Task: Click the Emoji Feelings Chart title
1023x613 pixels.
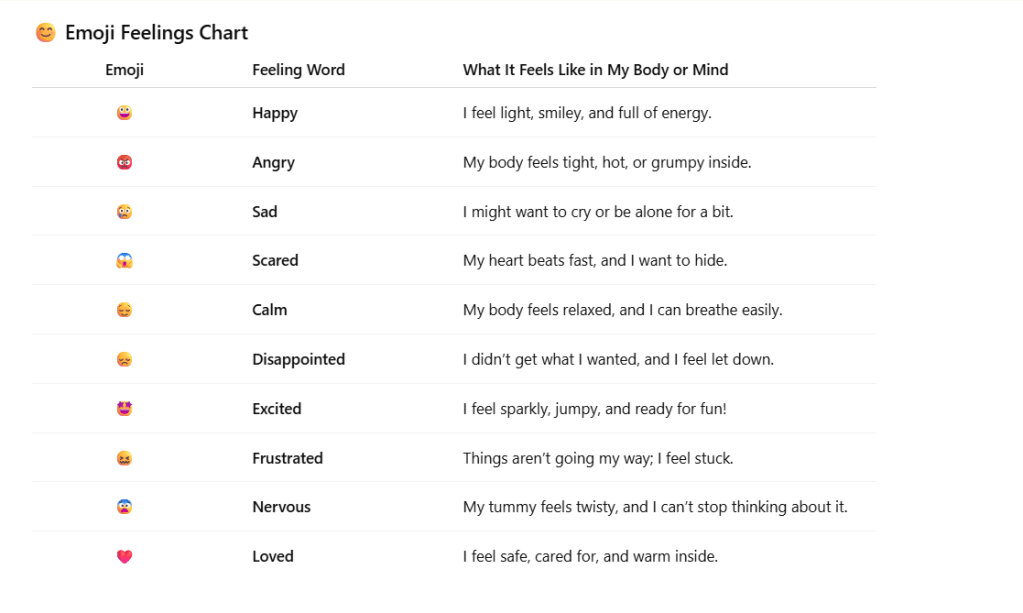Action: point(156,33)
